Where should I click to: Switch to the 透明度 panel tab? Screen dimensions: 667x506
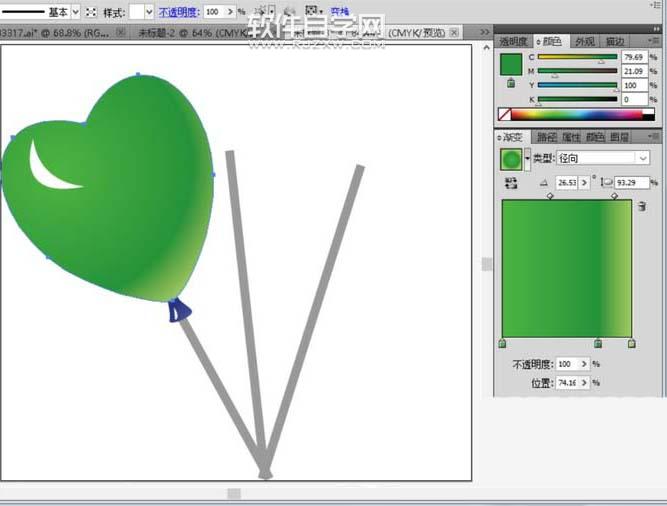(x=512, y=42)
